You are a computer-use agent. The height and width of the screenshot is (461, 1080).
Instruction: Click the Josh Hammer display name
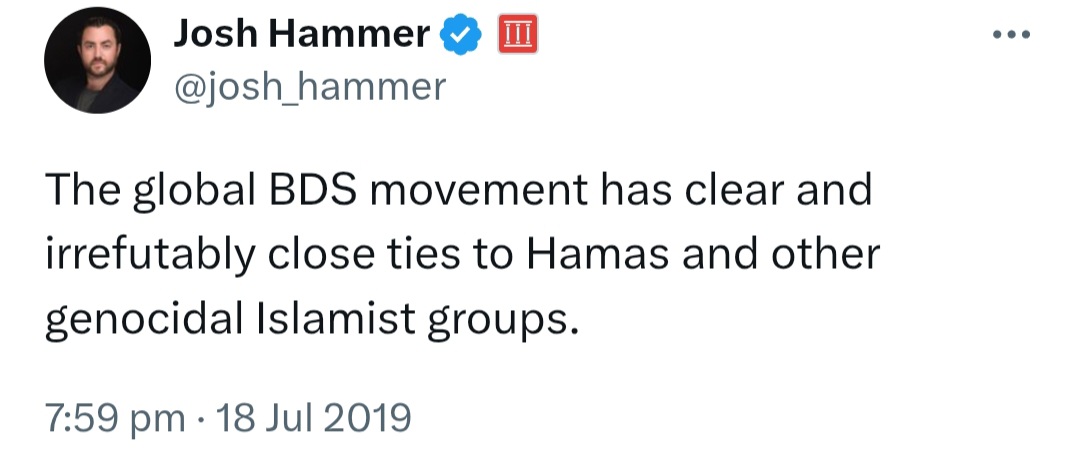coord(301,34)
